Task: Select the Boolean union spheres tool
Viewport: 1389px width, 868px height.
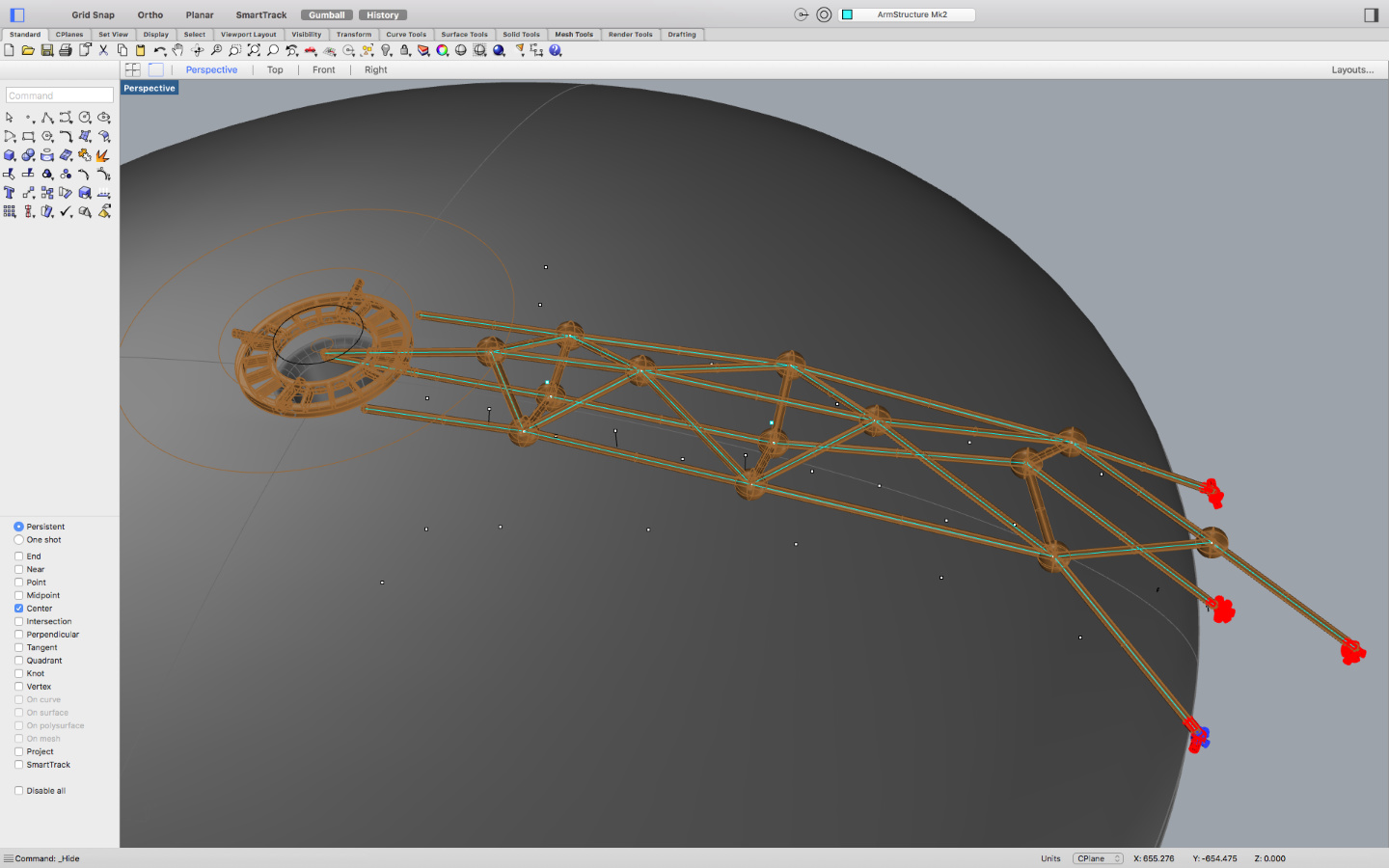Action: point(28,155)
